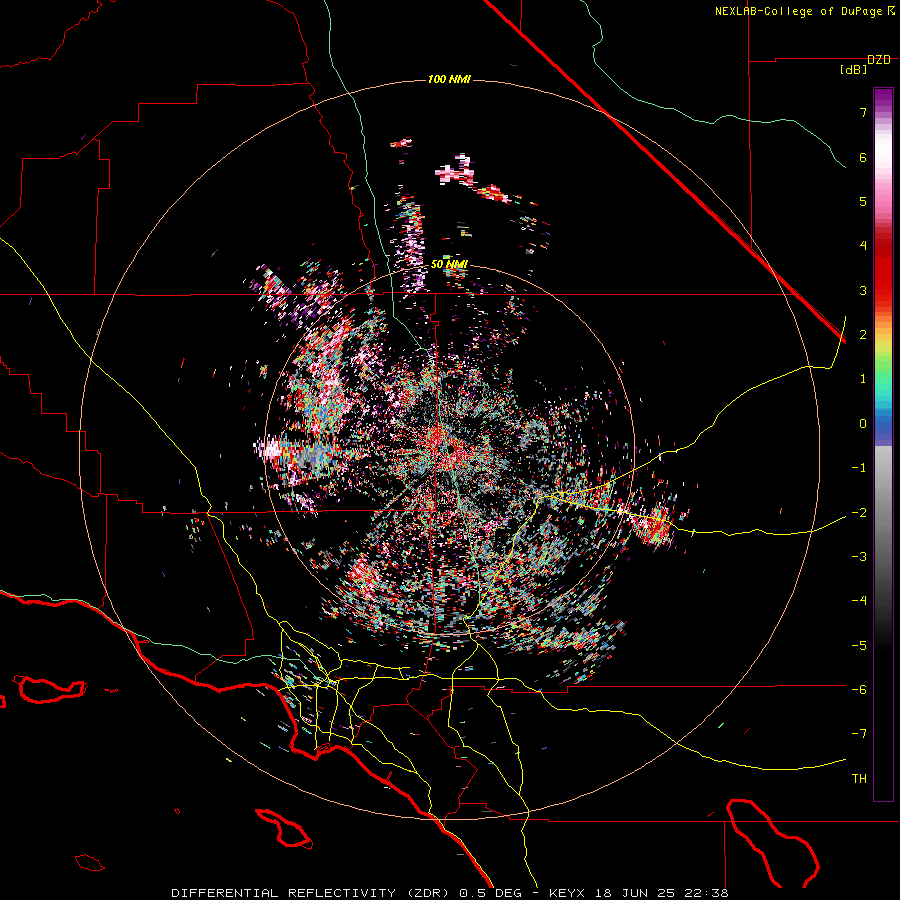Viewport: 900px width, 900px height.
Task: Select the 3 value on the scale
Action: 863,290
